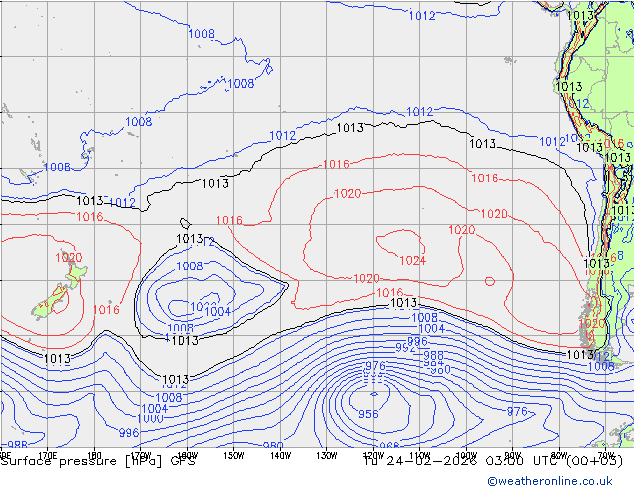Click the 1000 isobar label
634x490 pixels.
pos(150,418)
